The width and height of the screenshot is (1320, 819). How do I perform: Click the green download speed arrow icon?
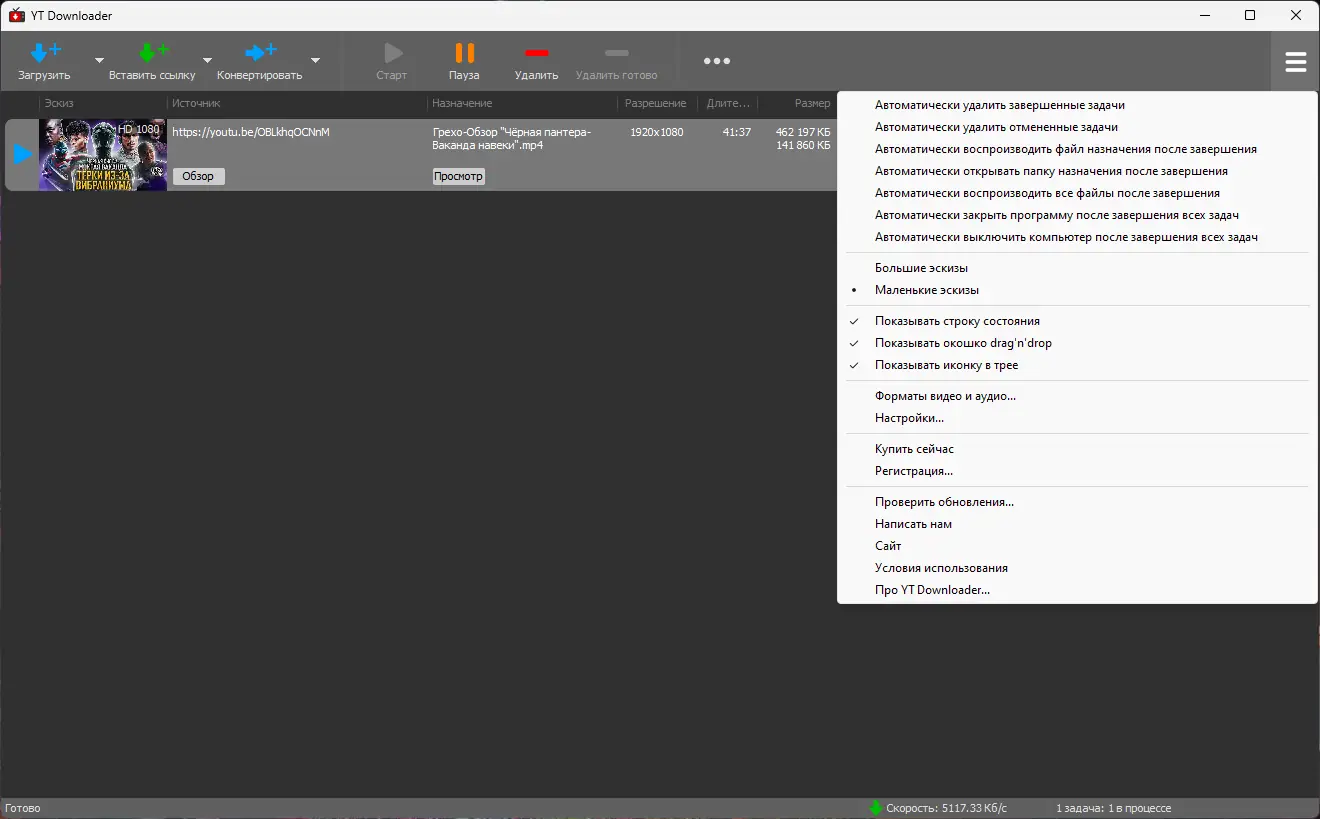pyautogui.click(x=876, y=808)
